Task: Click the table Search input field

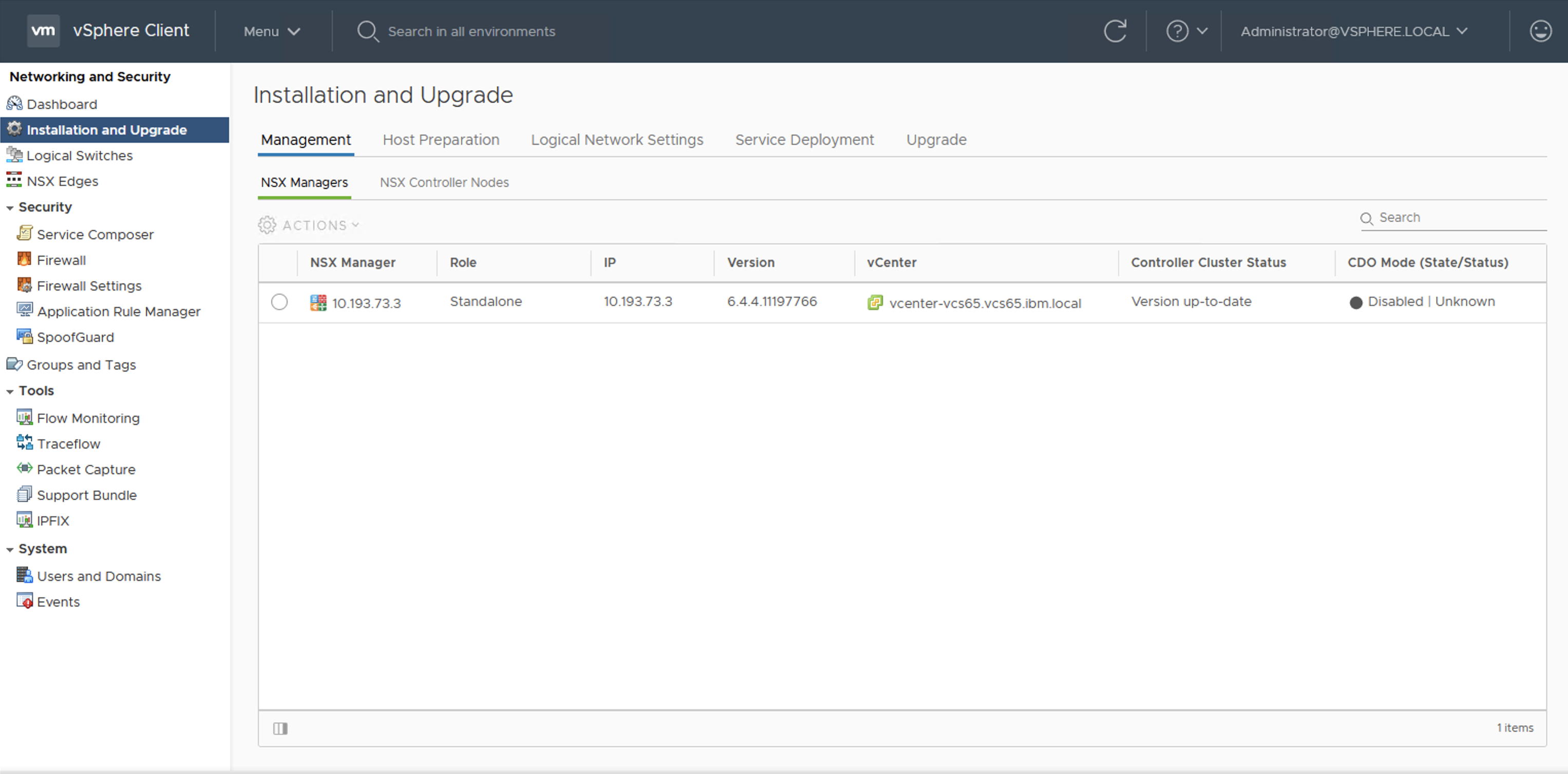Action: click(x=1460, y=218)
